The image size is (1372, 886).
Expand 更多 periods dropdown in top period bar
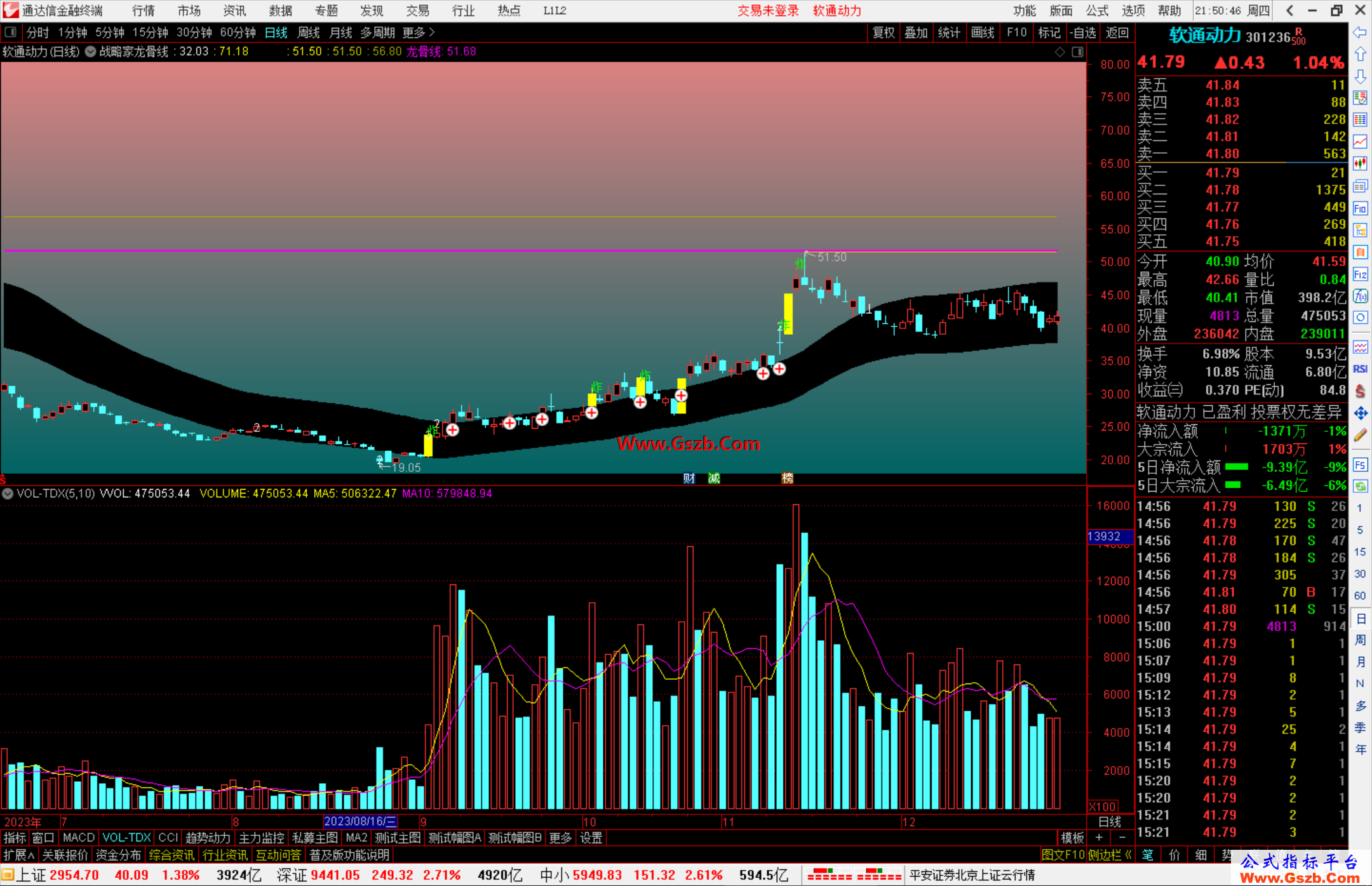[419, 32]
